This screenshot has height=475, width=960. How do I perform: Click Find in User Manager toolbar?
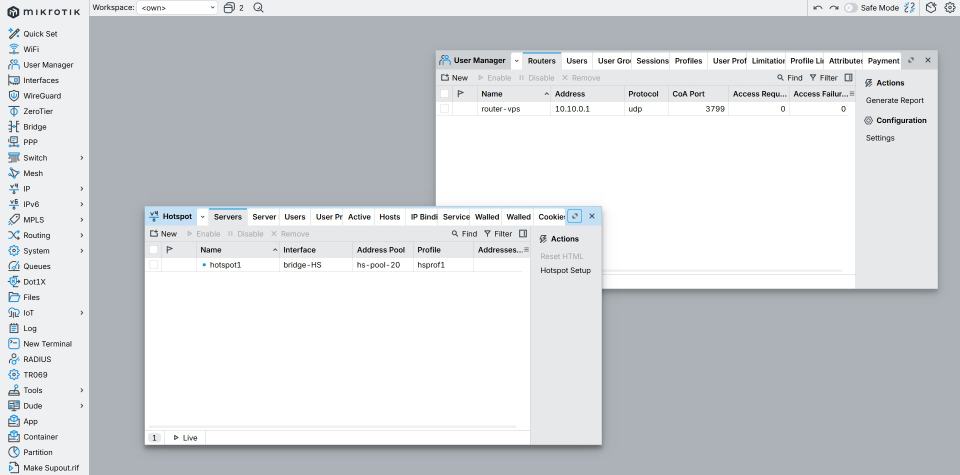tap(789, 78)
